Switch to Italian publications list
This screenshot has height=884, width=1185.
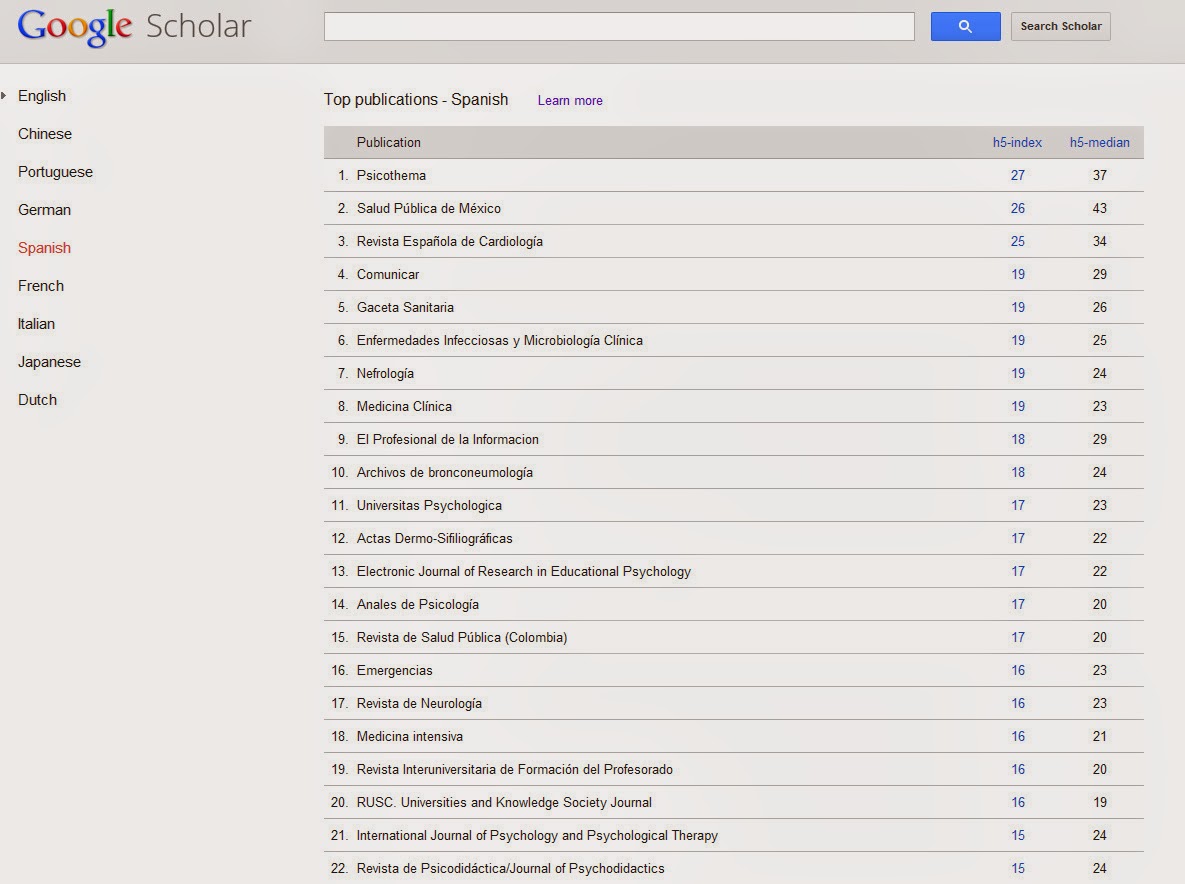click(x=36, y=323)
